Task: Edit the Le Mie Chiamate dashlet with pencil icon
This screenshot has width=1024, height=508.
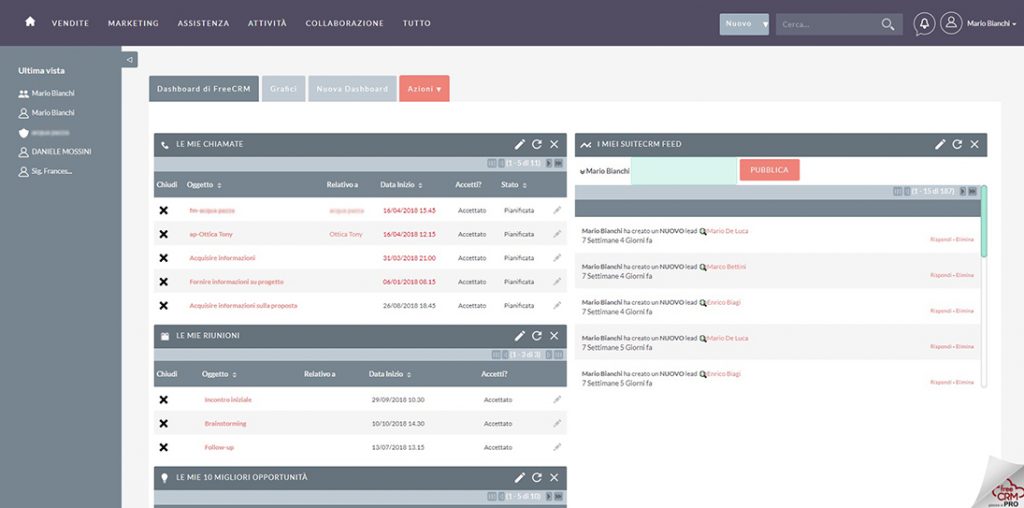Action: [x=520, y=144]
